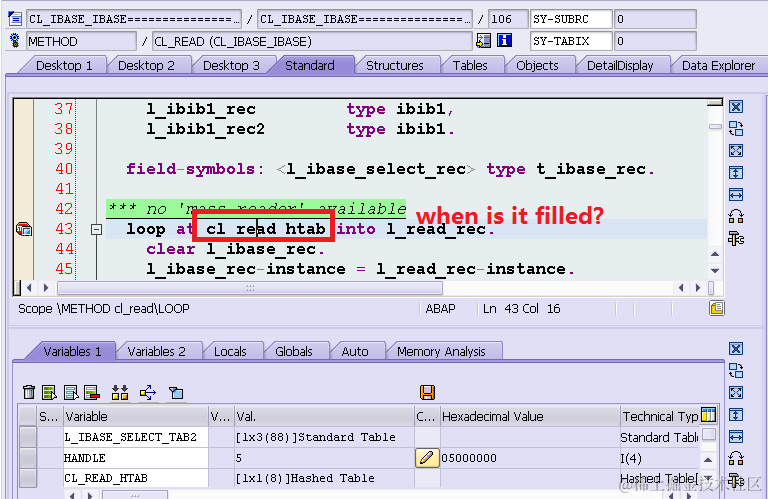
Task: Click the grey list-with-arrow toolbar icon
Action: 71,392
